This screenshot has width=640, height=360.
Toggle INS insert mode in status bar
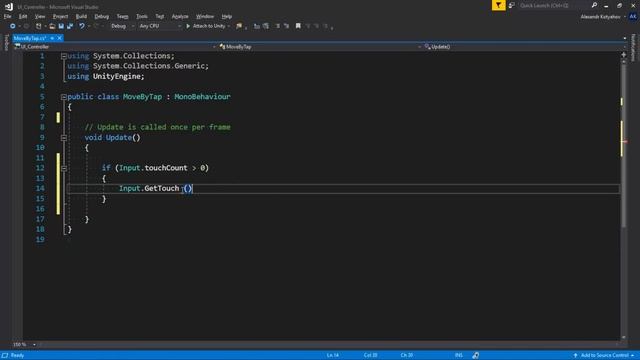click(459, 356)
